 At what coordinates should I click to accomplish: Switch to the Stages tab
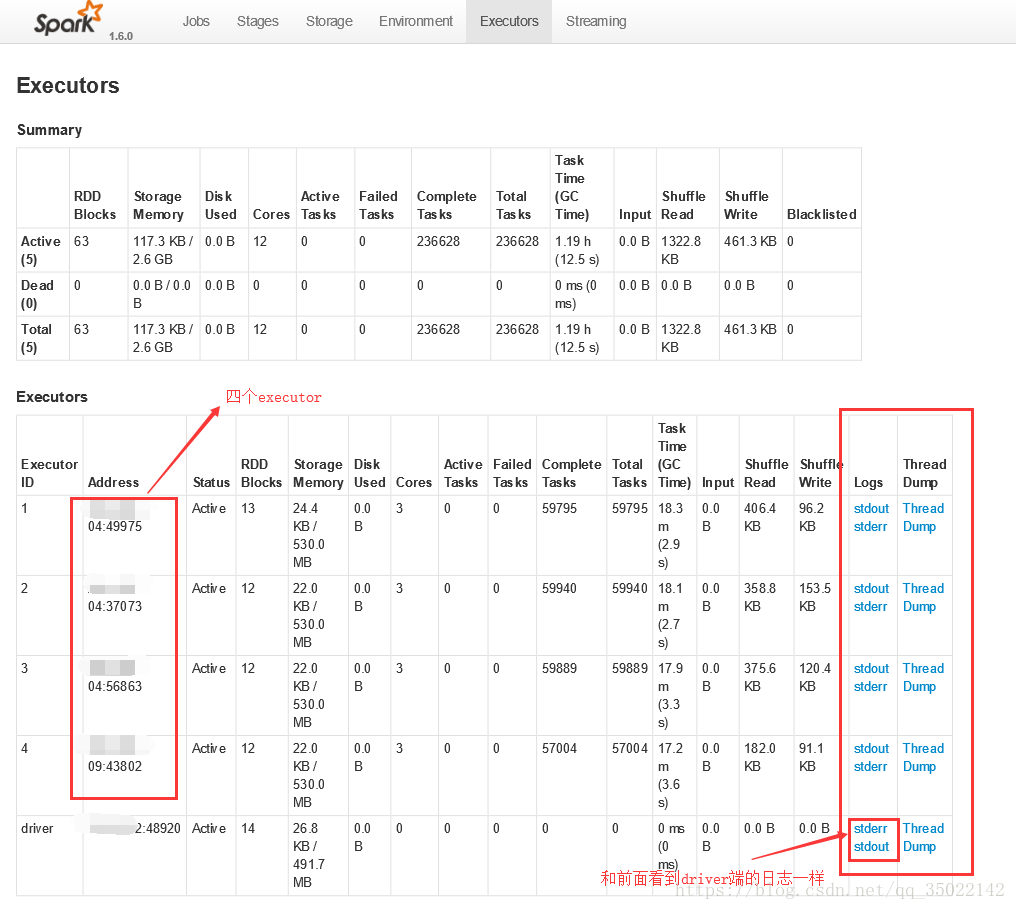point(258,21)
